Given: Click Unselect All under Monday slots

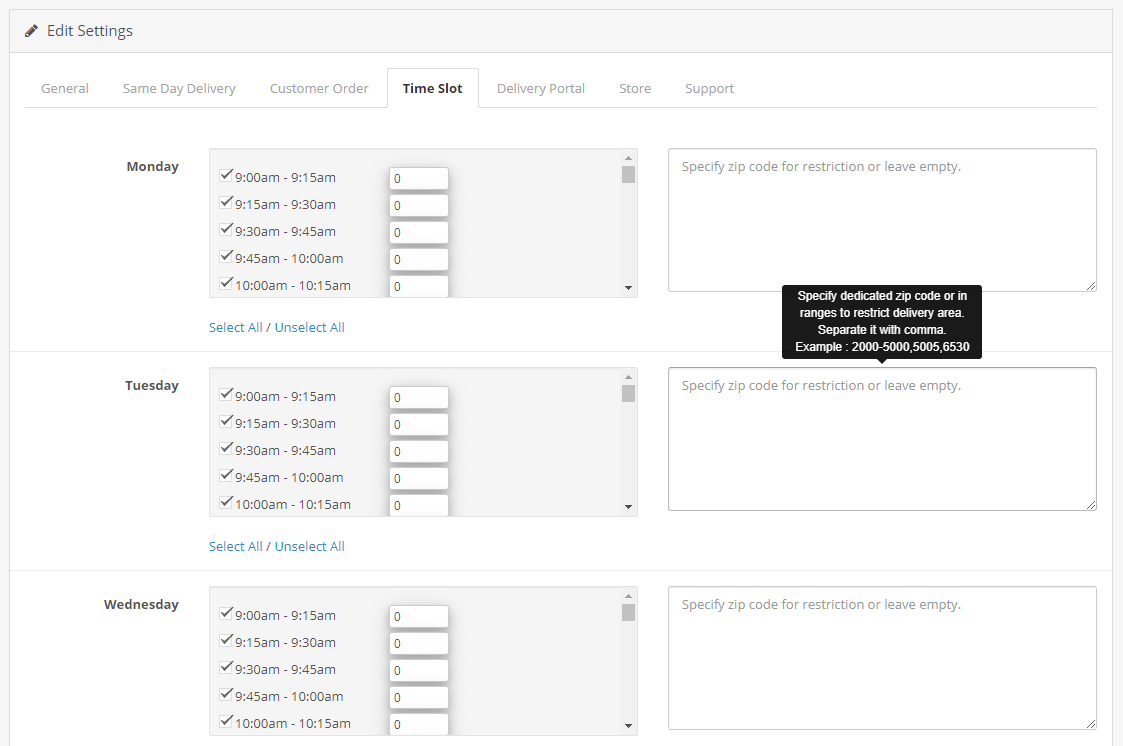Looking at the screenshot, I should [309, 327].
